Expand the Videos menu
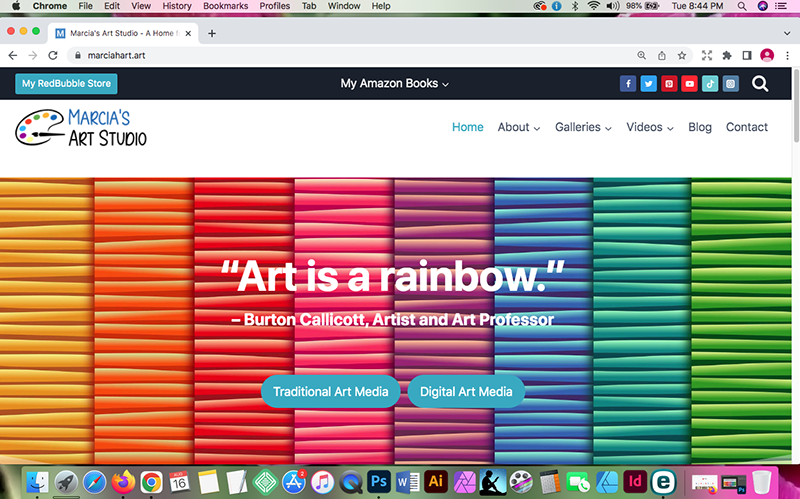 pyautogui.click(x=649, y=128)
